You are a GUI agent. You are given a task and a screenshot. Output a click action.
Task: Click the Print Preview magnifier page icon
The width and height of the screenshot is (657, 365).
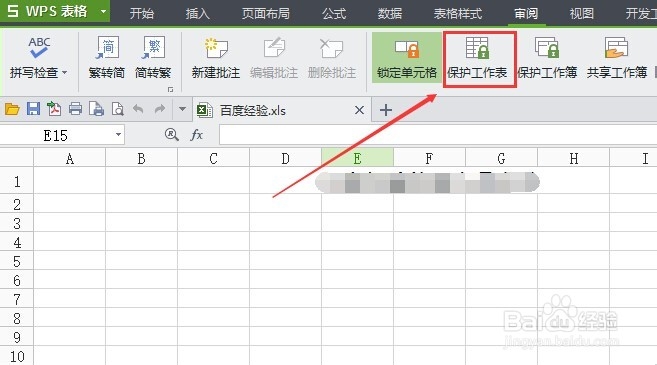coord(118,109)
